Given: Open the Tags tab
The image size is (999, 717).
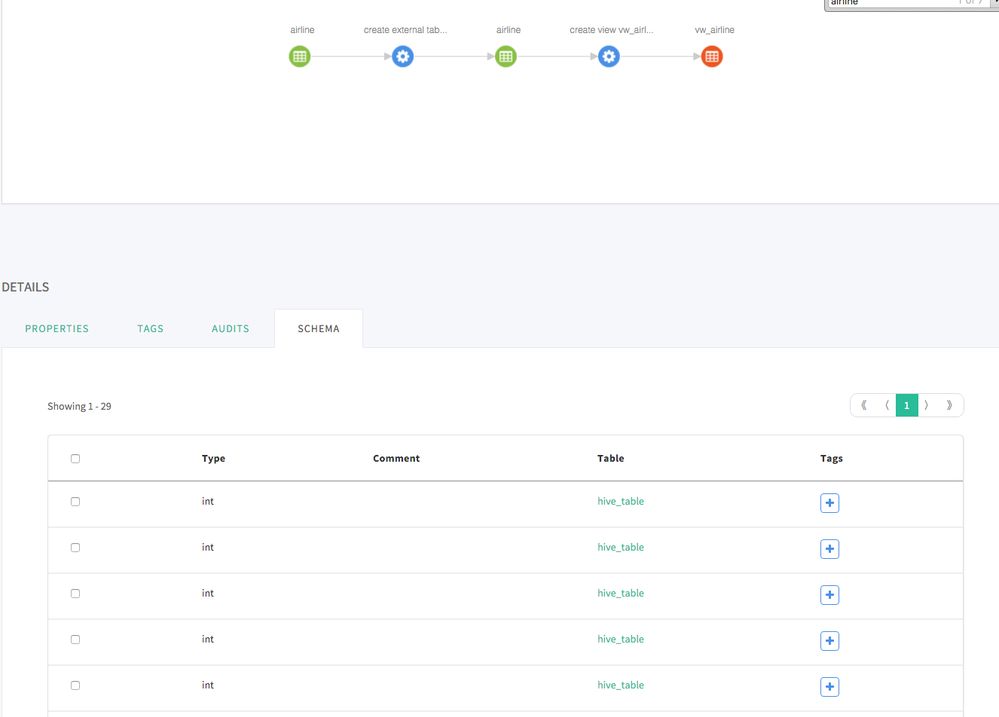Looking at the screenshot, I should coord(150,329).
